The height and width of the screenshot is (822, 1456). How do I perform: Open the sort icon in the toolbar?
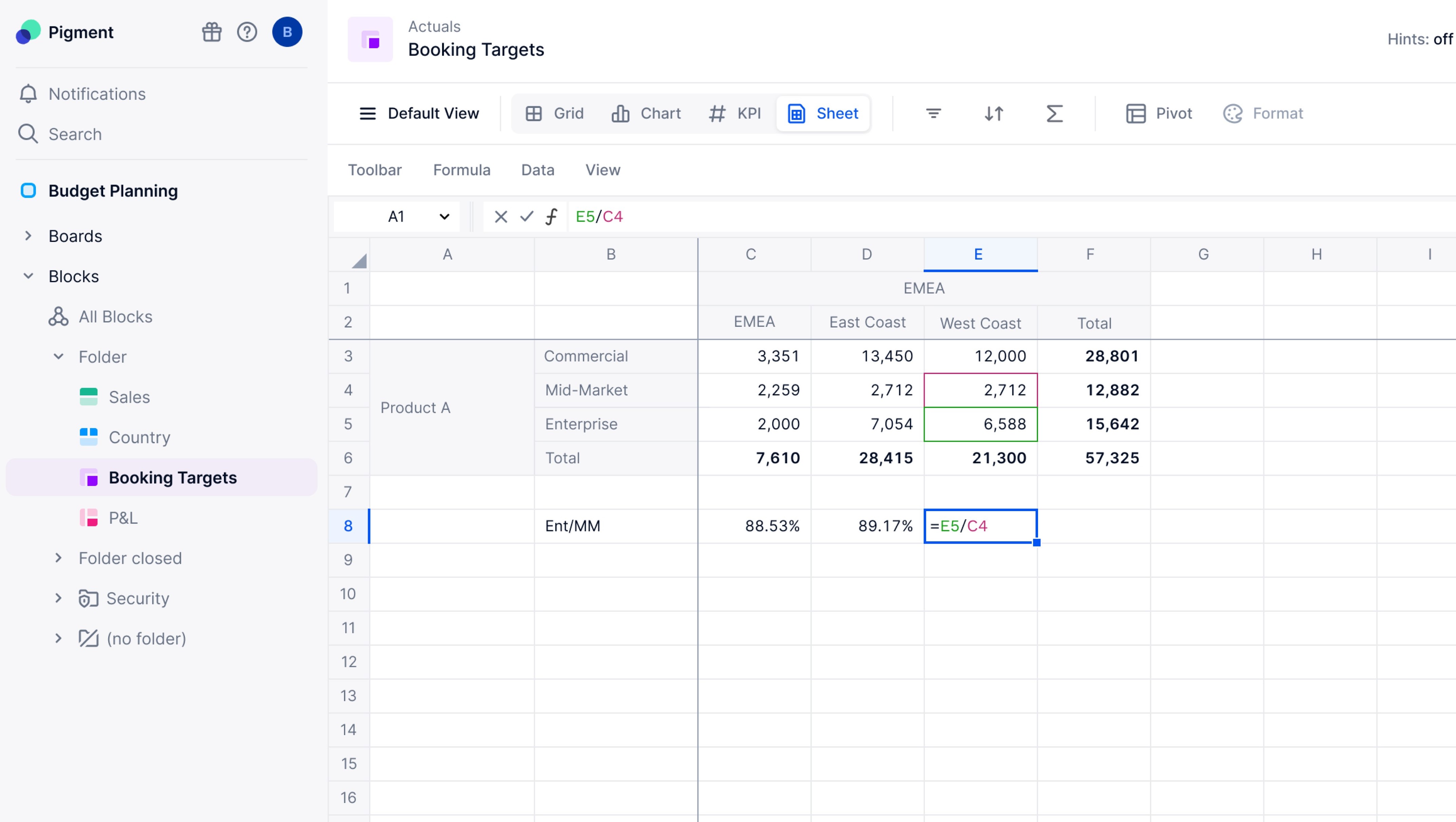point(994,113)
